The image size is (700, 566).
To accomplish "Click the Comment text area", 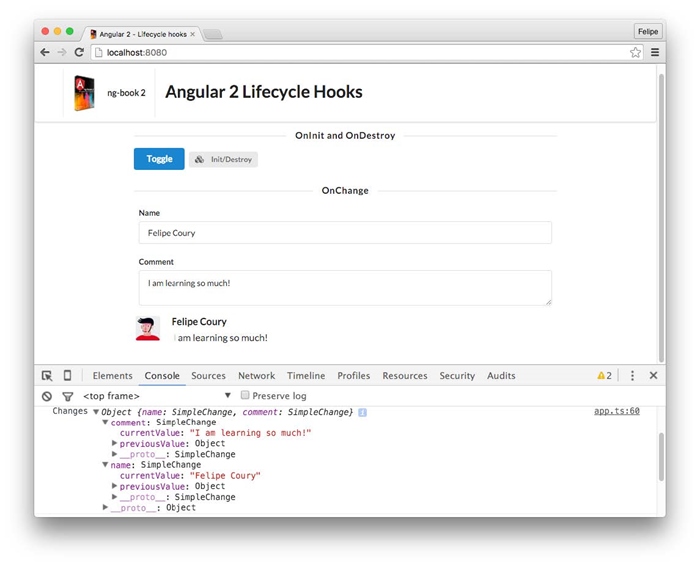I will pos(345,287).
